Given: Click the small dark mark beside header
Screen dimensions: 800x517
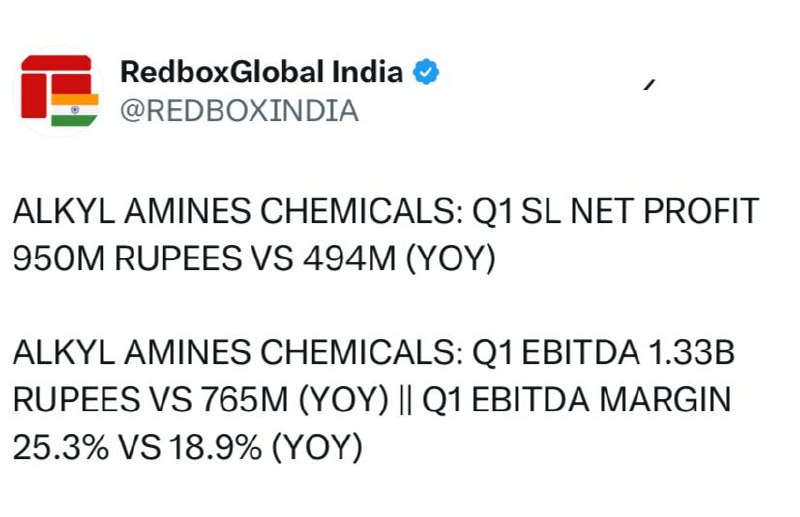Looking at the screenshot, I should [x=649, y=85].
